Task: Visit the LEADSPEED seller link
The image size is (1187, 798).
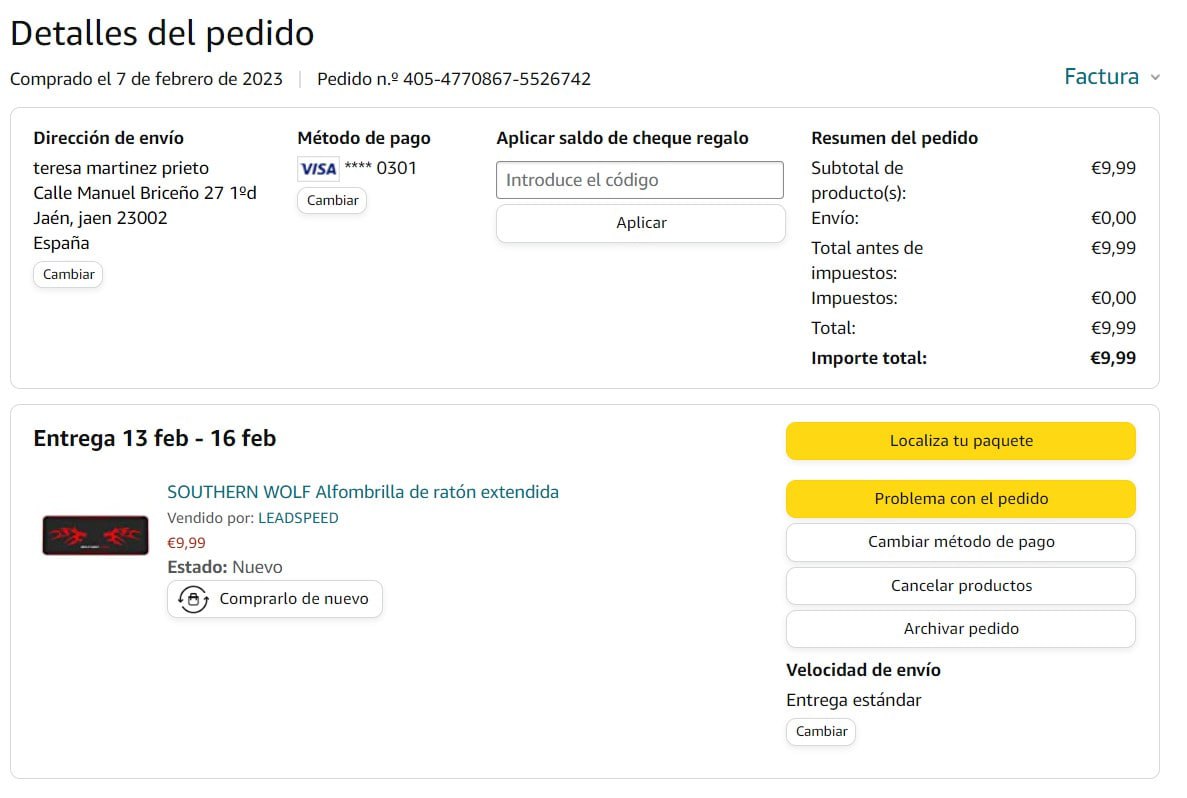Action: coord(298,518)
